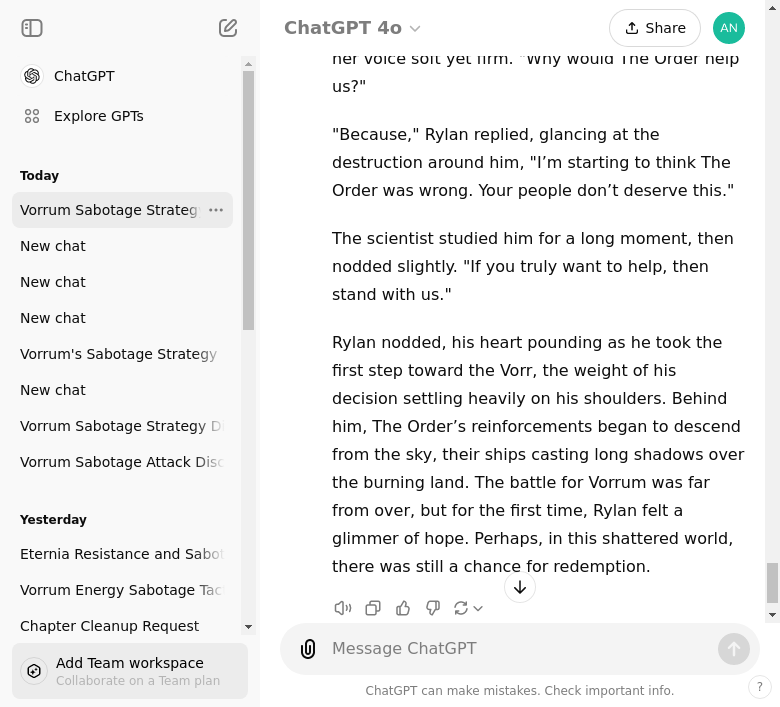Click the sidebar chat list scrollbar
The height and width of the screenshot is (707, 780).
(x=249, y=200)
